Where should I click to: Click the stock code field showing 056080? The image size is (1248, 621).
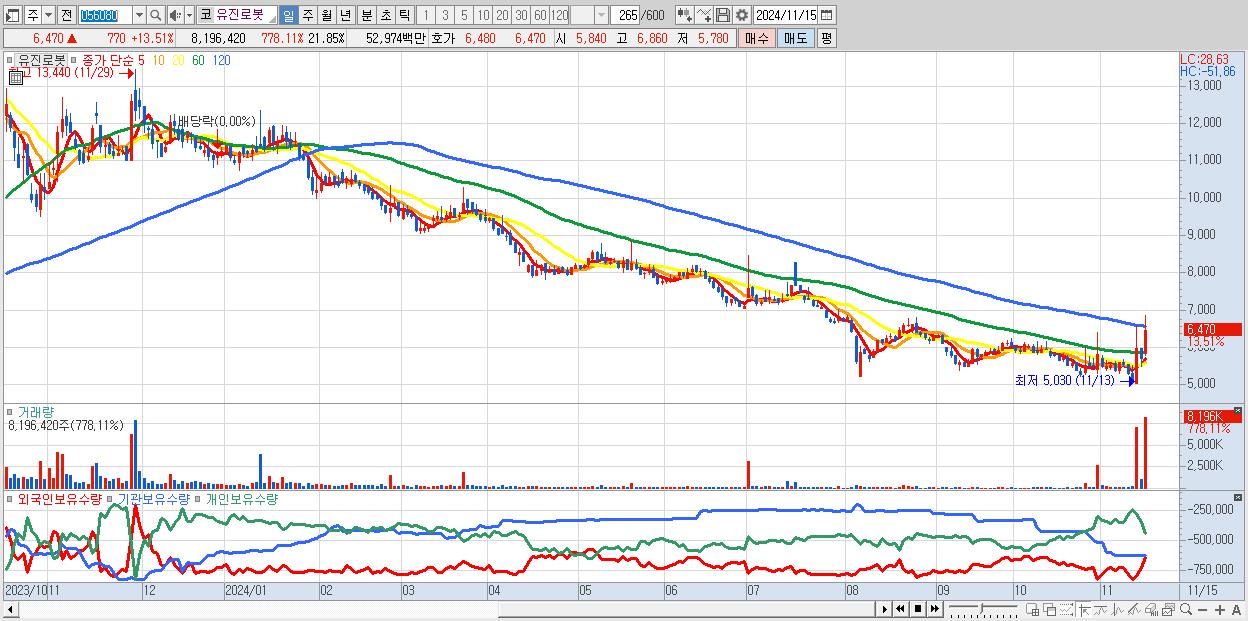[105, 16]
